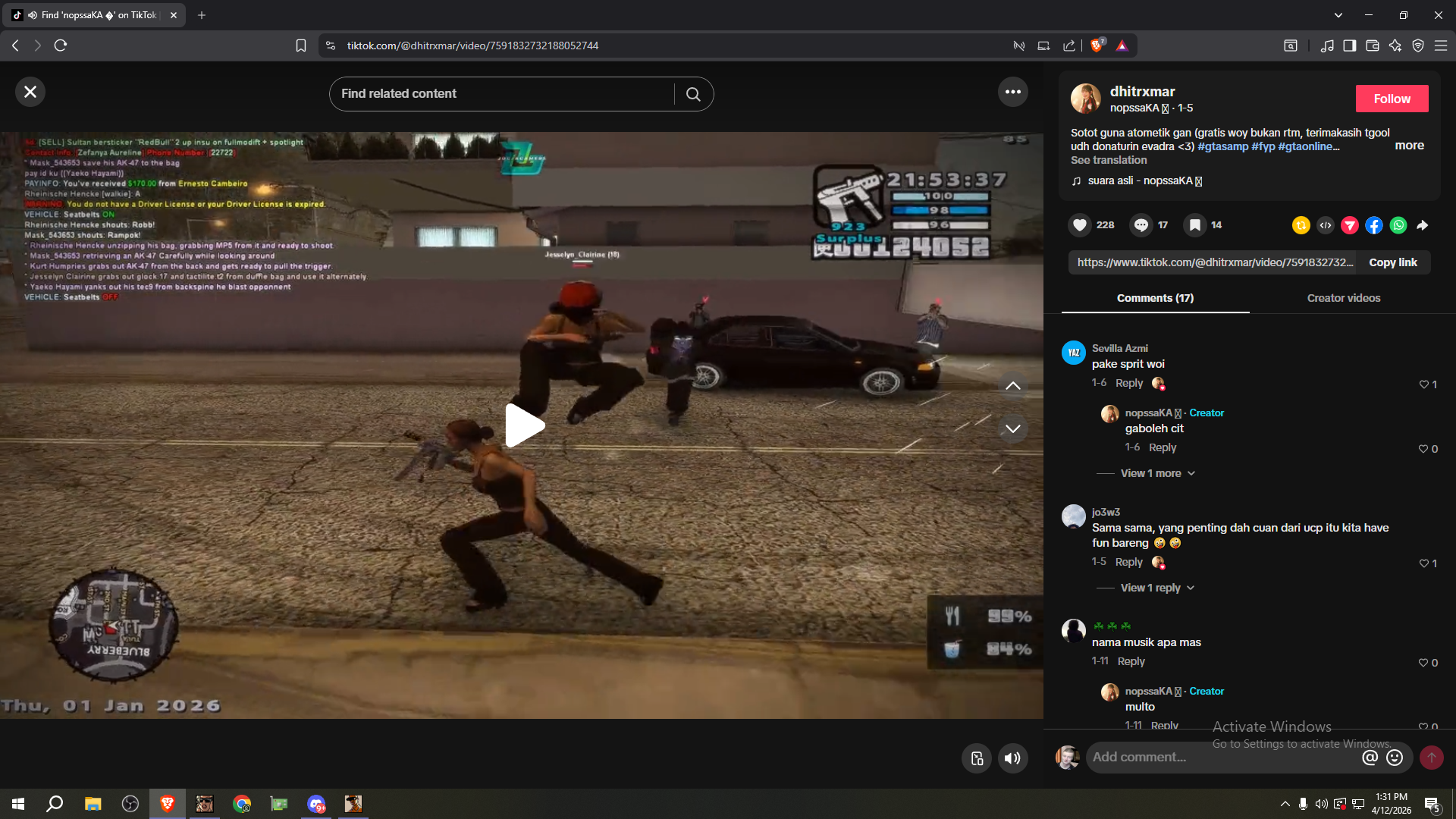
Task: Expand View 1 more replies
Action: (1158, 473)
